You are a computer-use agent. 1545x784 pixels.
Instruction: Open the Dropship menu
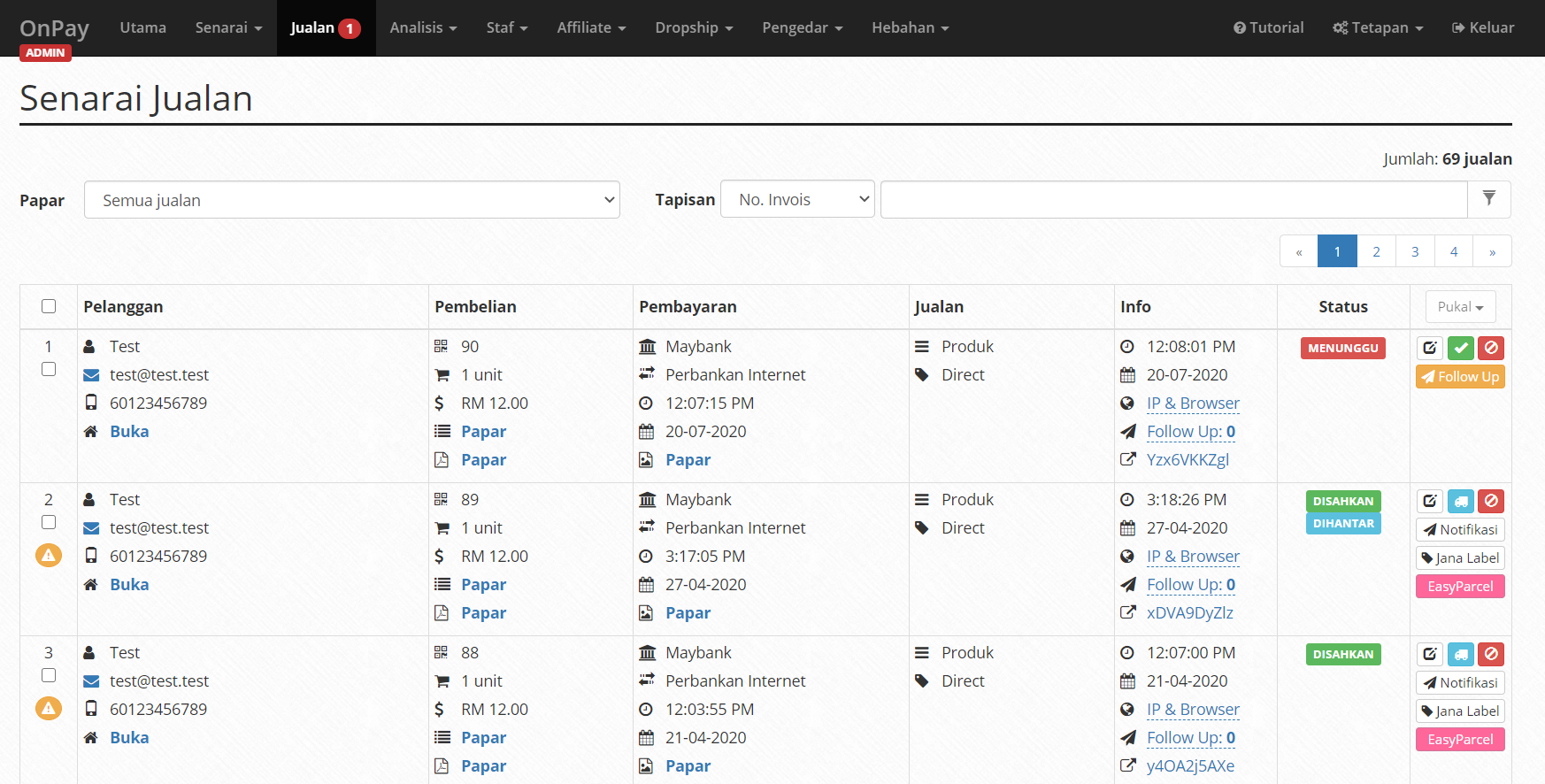[x=694, y=27]
